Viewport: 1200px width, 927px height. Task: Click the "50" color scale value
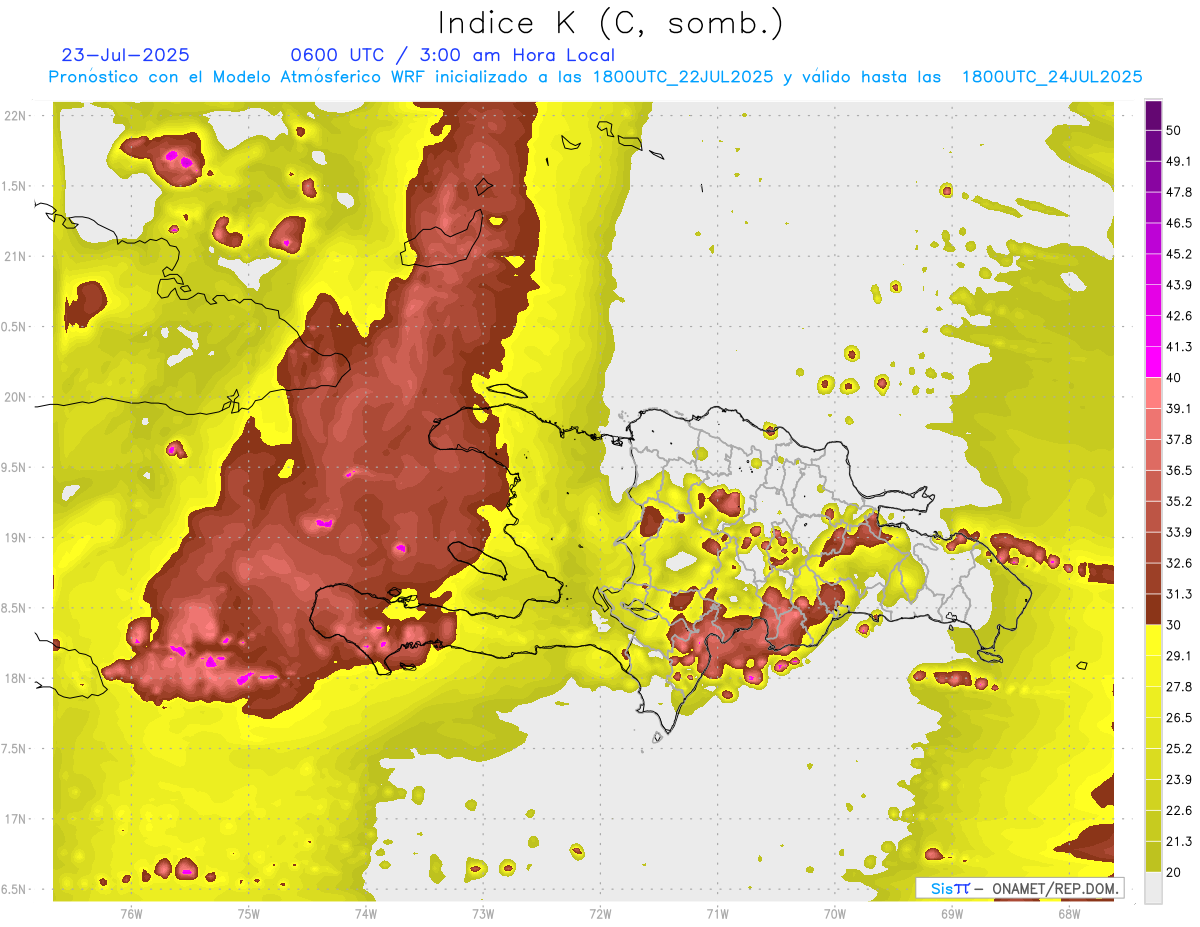point(1174,131)
